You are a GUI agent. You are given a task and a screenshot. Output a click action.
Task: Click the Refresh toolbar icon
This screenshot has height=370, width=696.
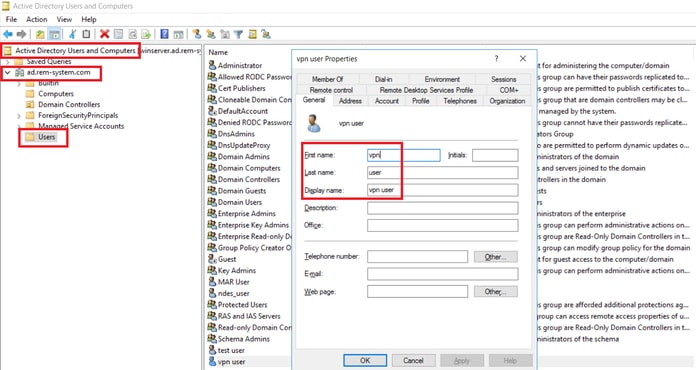[132, 34]
